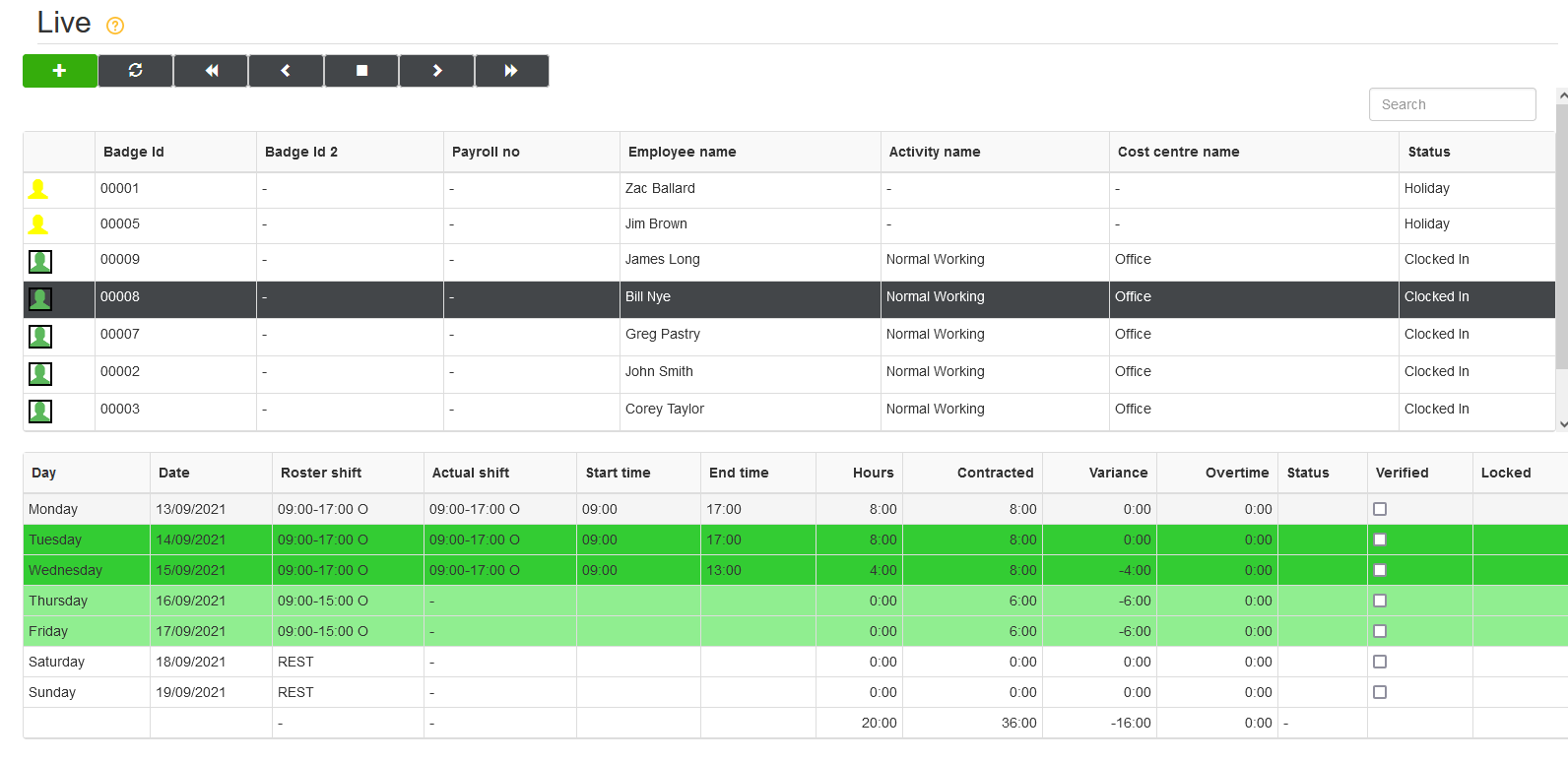Focus the Search input field
The width and height of the screenshot is (1568, 762).
tap(1453, 104)
